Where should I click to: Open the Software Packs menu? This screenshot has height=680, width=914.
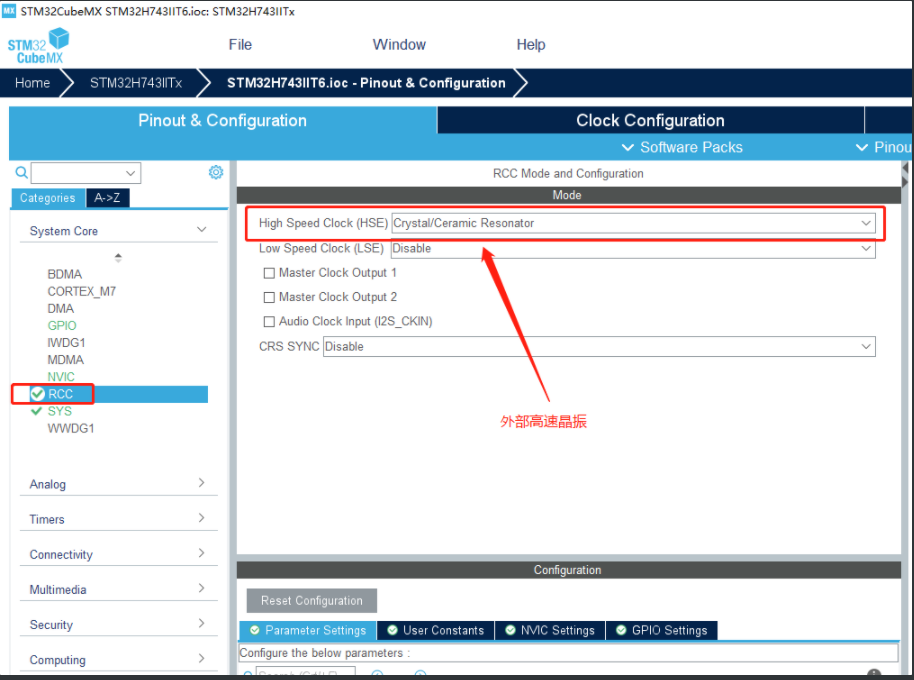pos(682,147)
